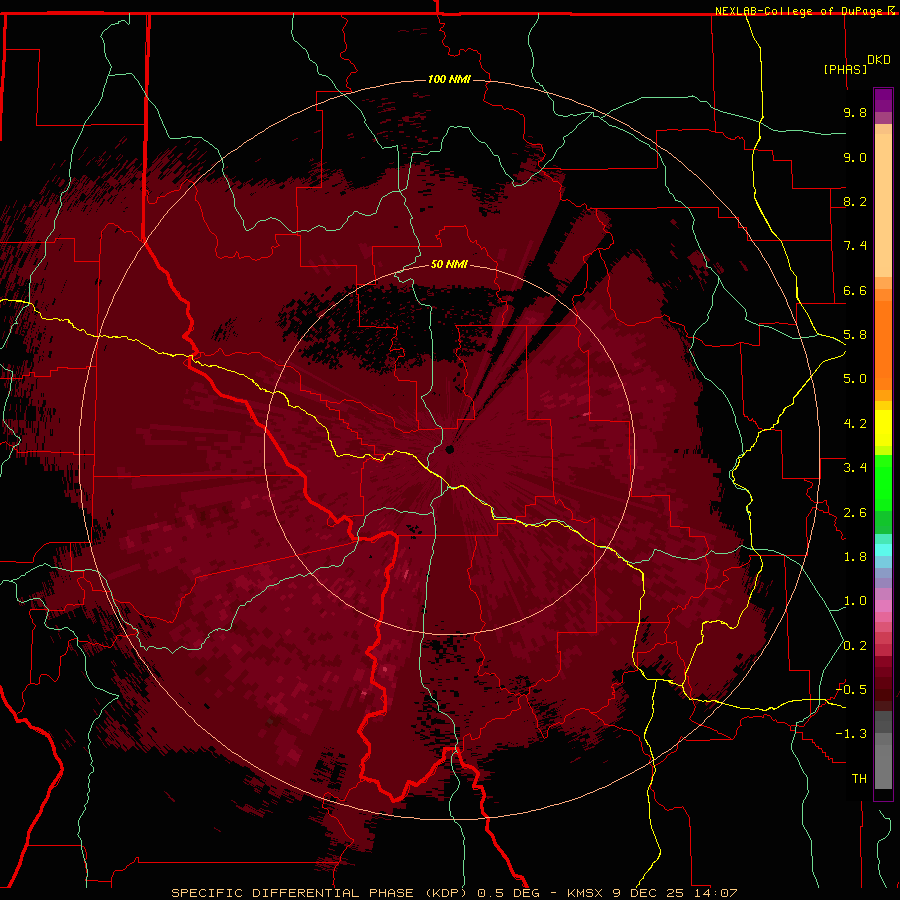Click the 2.6 value on the legend
The image size is (900, 900).
pos(855,513)
